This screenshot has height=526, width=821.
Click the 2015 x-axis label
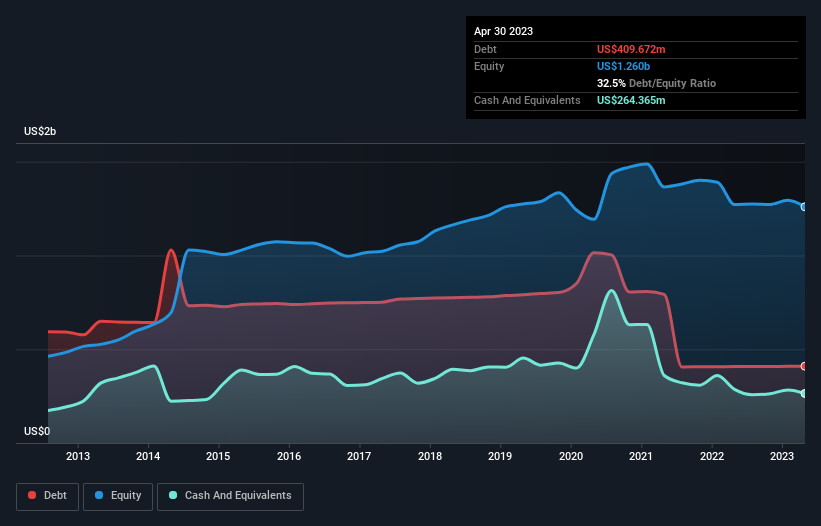[x=218, y=456]
